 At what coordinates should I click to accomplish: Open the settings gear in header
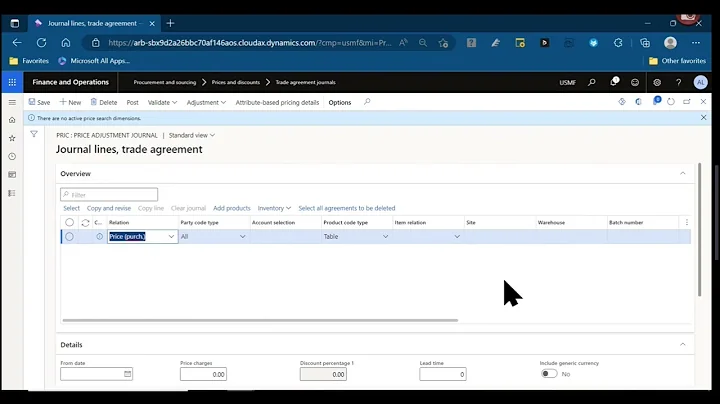point(657,82)
